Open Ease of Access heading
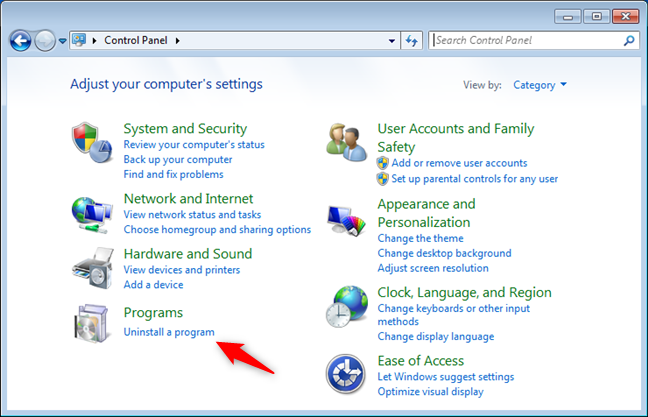This screenshot has height=417, width=648. click(x=421, y=361)
